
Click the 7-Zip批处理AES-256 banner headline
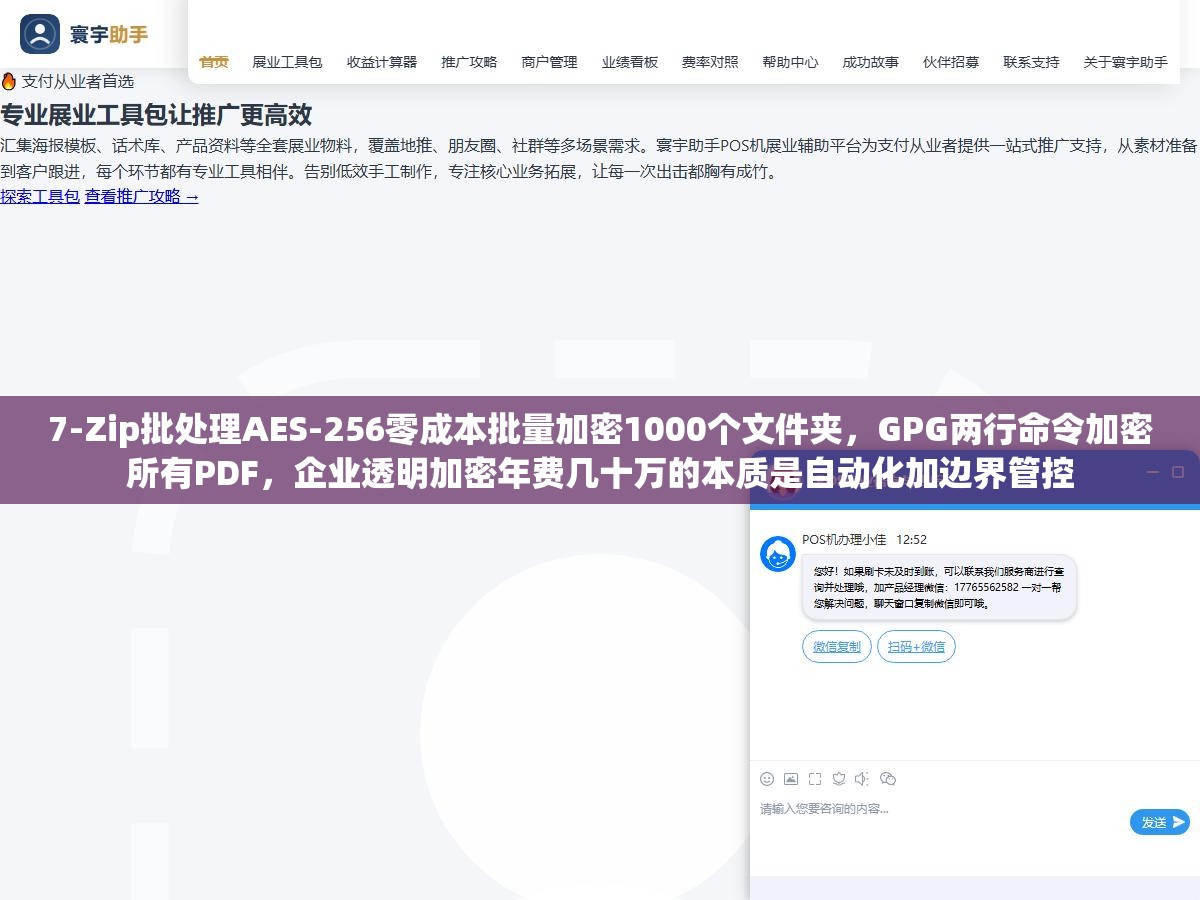[600, 451]
